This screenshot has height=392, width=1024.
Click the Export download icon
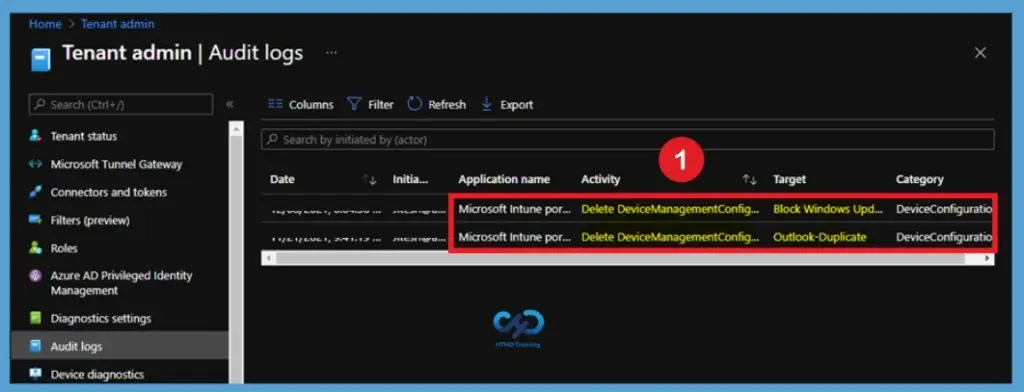point(487,104)
